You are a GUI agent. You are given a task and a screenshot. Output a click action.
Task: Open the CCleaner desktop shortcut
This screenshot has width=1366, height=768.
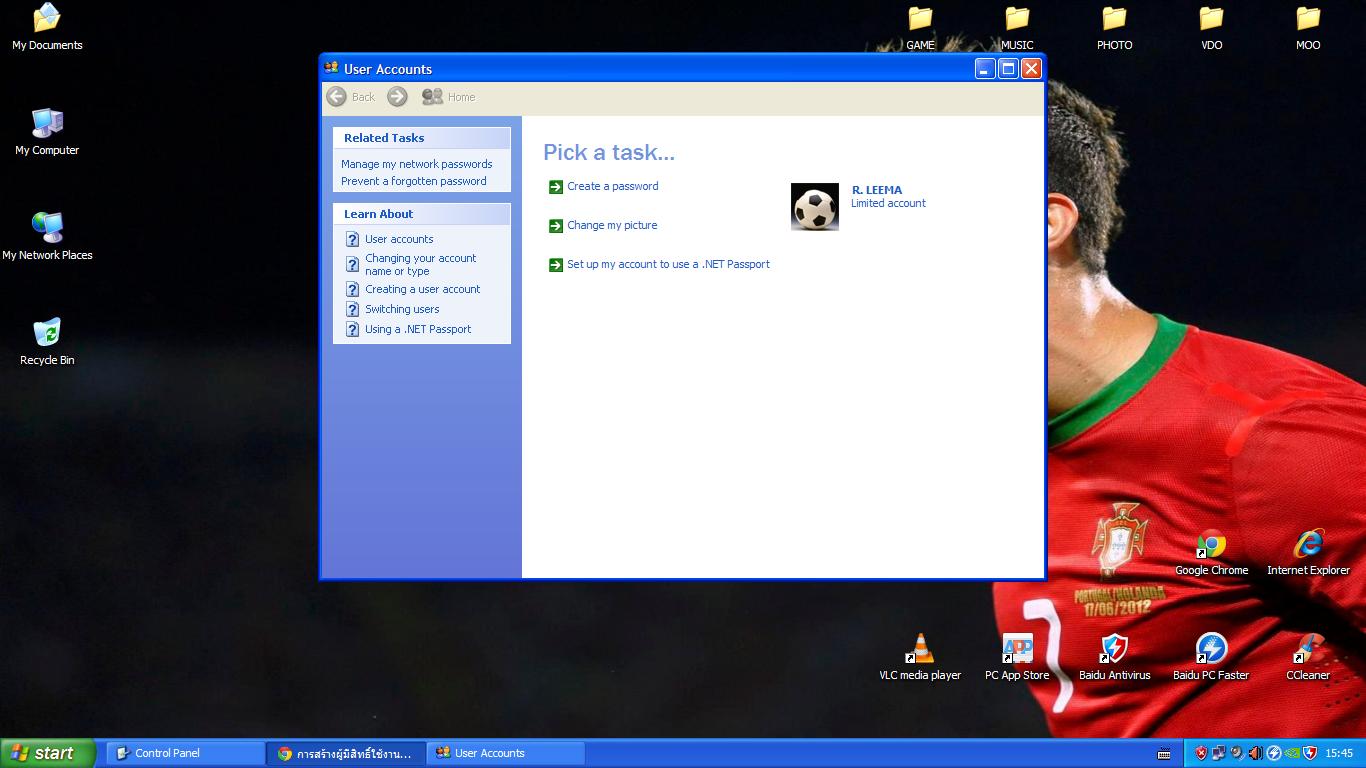[x=1307, y=650]
